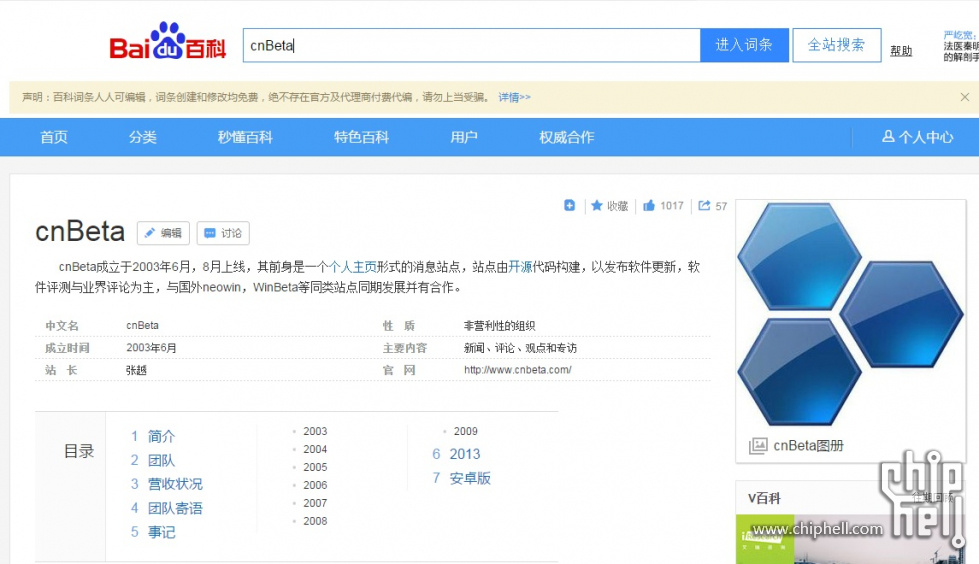
Task: Click the V百科 thumbnail image
Action: point(857,539)
